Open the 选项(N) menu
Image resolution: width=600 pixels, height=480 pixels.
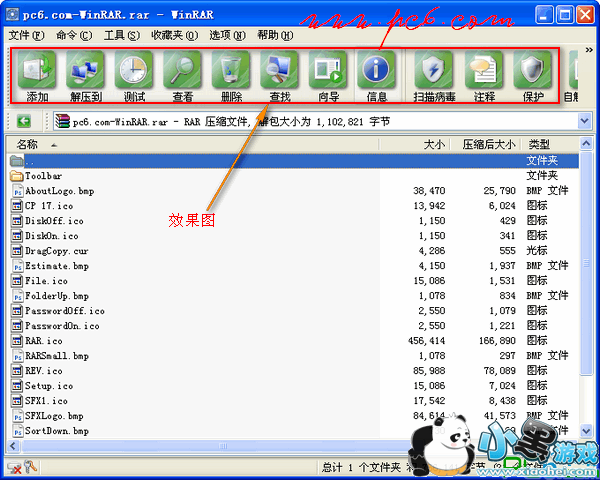[227, 35]
